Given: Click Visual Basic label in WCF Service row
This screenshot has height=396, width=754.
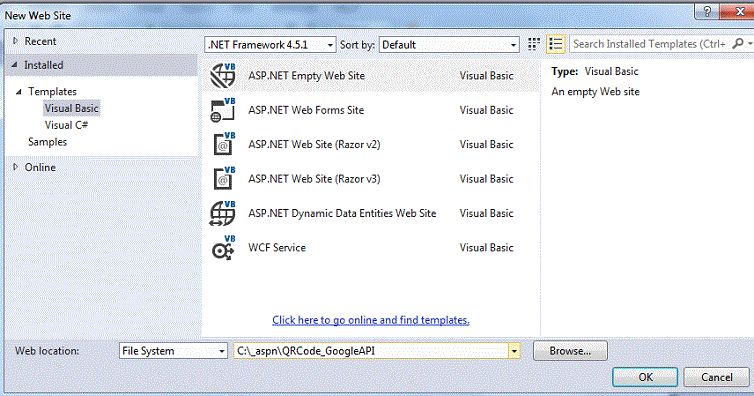Looking at the screenshot, I should tap(486, 248).
